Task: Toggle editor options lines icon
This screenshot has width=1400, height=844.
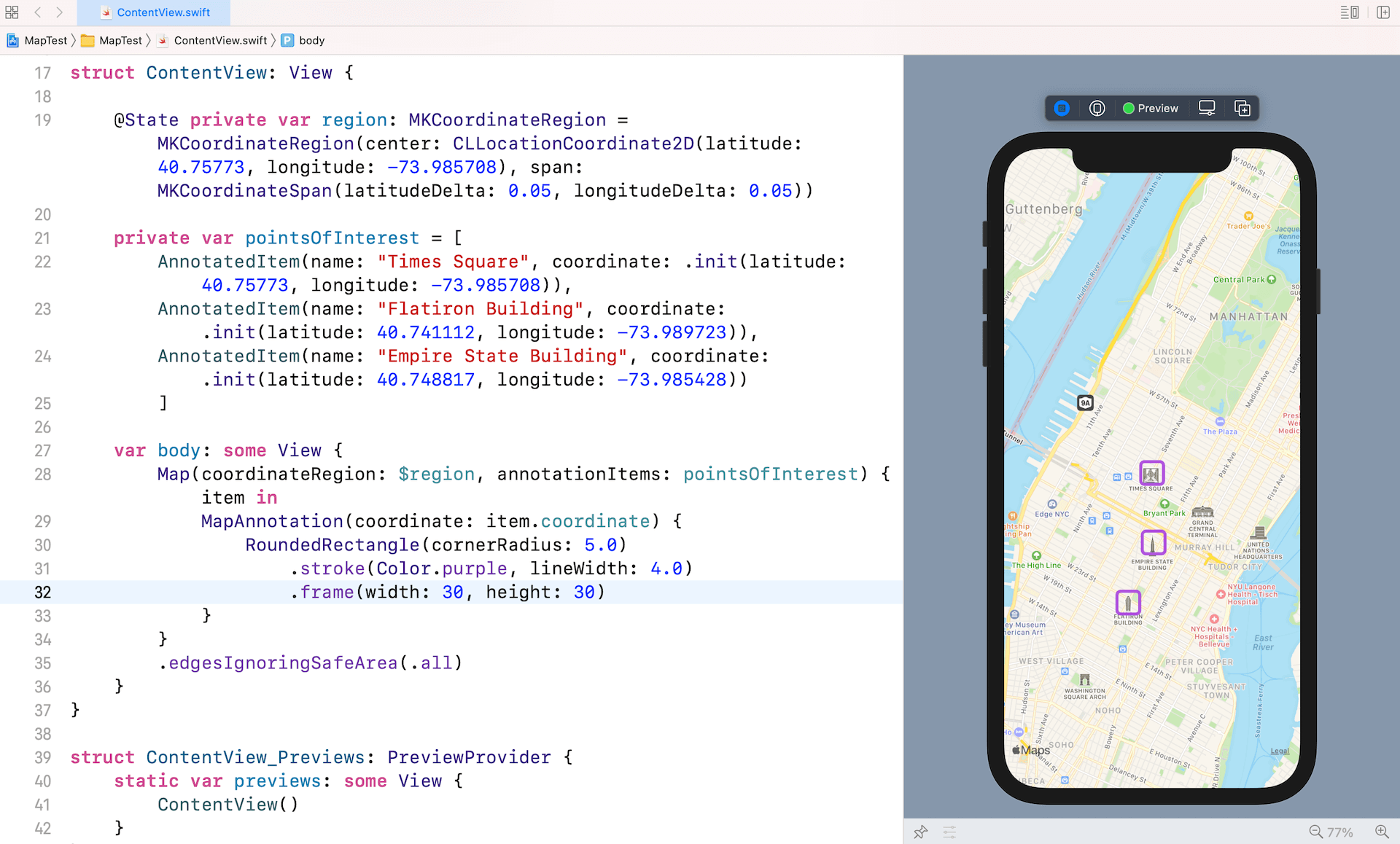Action: [1349, 12]
